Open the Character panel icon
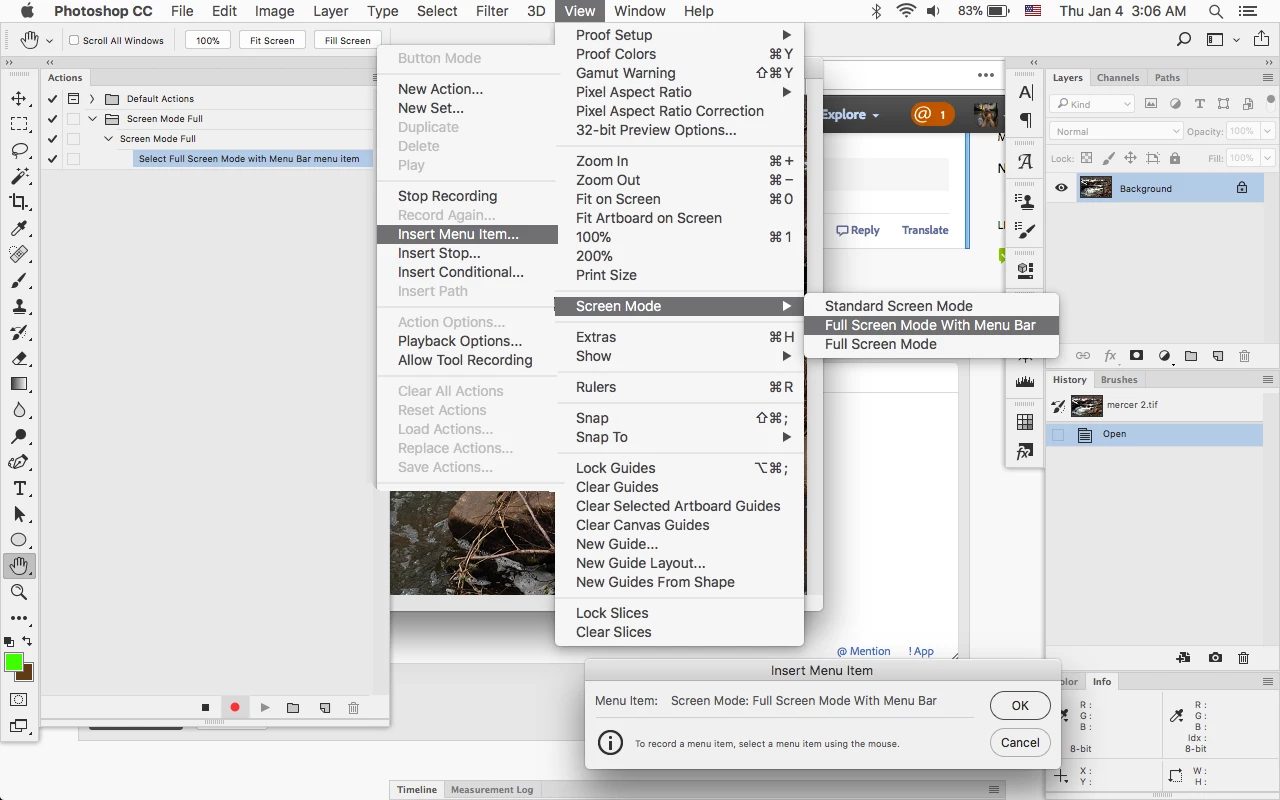This screenshot has width=1280, height=800. pyautogui.click(x=1025, y=92)
